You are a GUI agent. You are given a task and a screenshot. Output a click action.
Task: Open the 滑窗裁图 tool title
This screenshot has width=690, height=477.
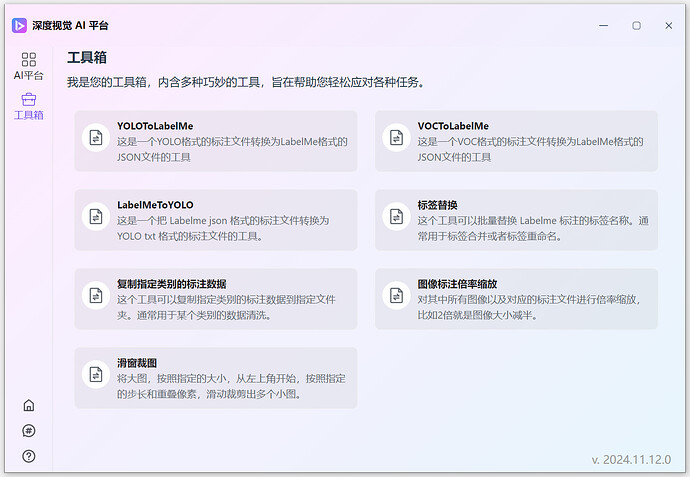click(137, 363)
